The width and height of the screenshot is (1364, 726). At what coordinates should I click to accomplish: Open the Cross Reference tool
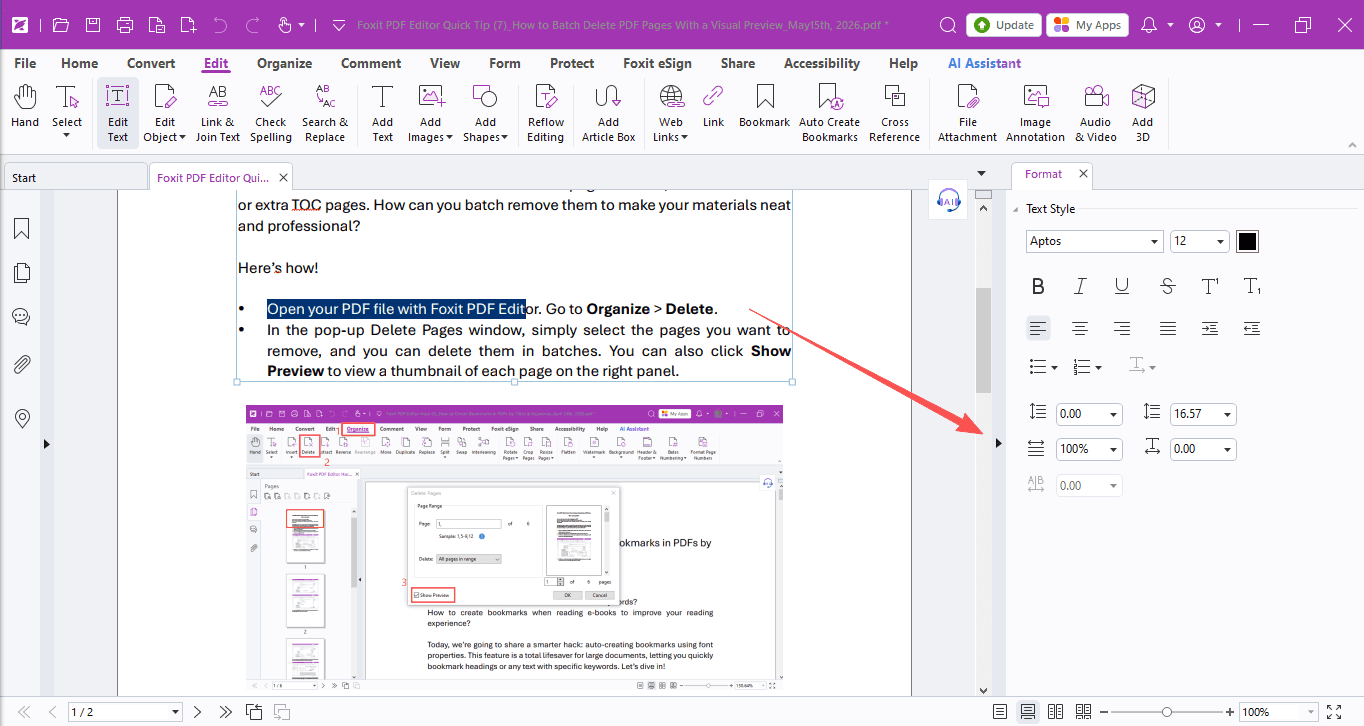894,112
